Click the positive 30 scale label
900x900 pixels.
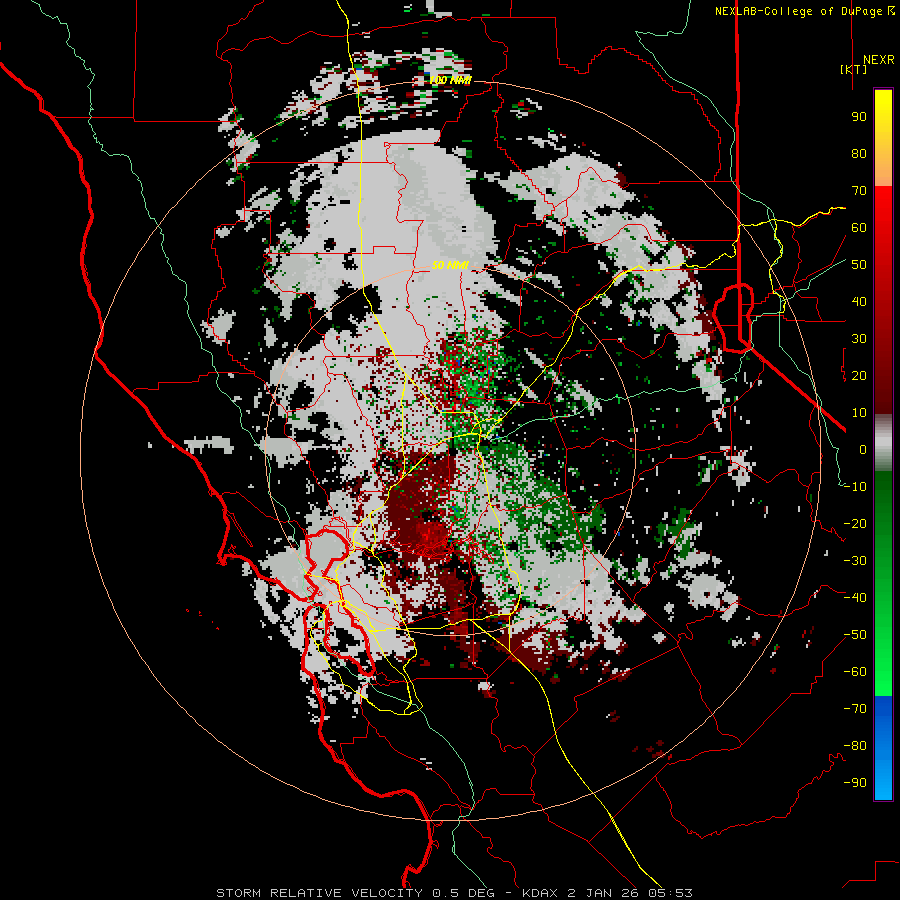coord(859,339)
